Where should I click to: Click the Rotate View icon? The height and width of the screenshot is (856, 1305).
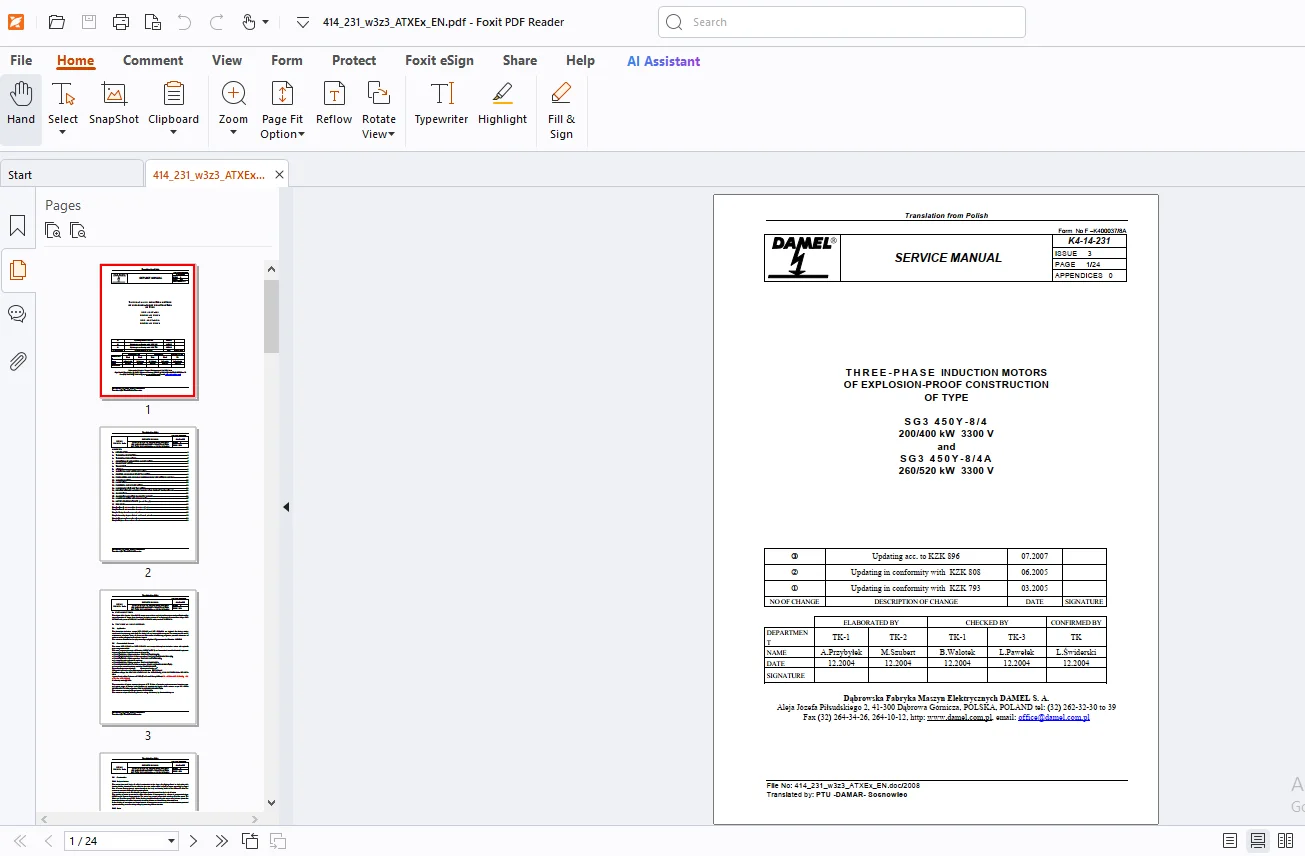379,95
